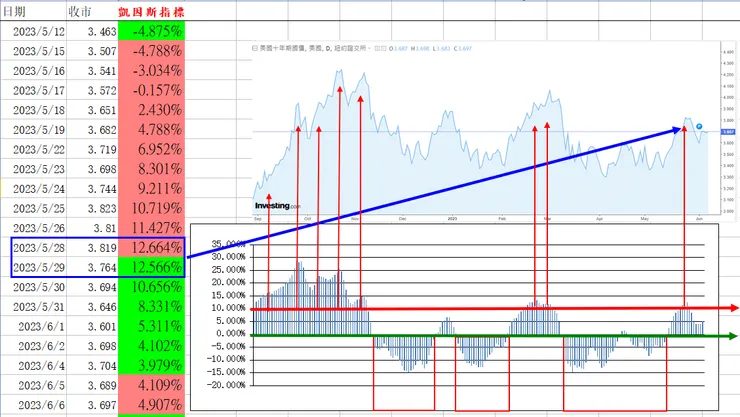Click the date cell 2023/5/12

[x=33, y=31]
